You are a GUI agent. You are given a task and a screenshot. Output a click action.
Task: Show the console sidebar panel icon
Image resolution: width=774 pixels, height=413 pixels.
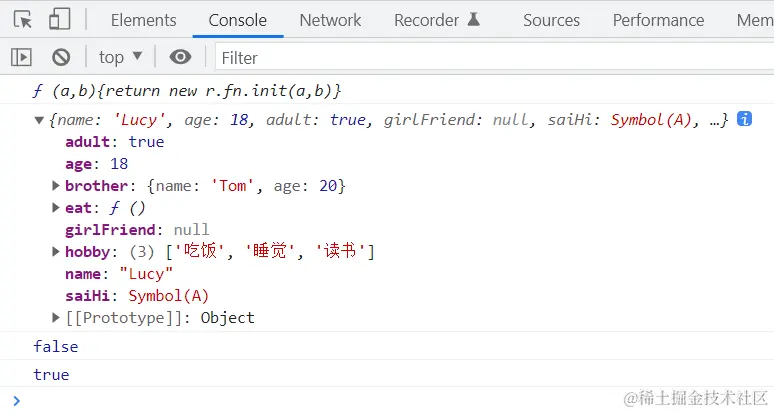21,57
